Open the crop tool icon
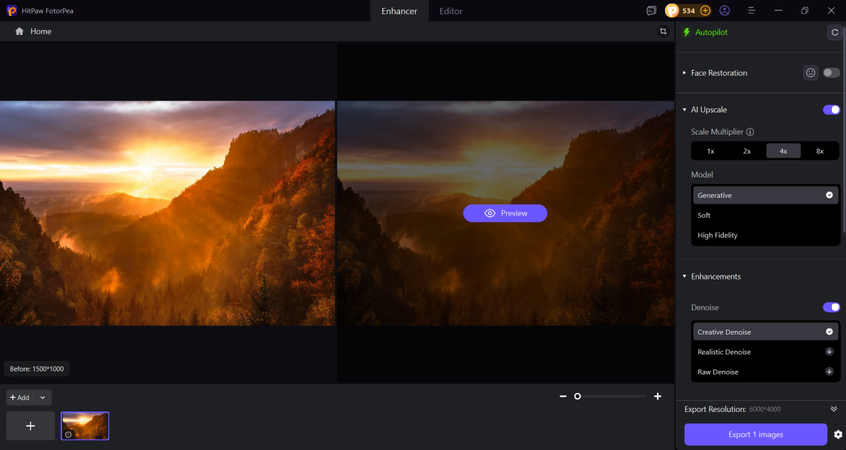 pos(663,31)
